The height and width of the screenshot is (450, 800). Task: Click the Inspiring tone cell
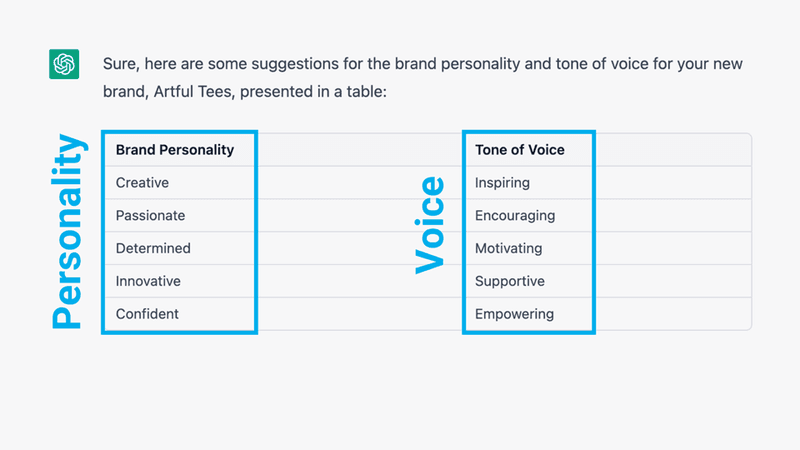(502, 183)
